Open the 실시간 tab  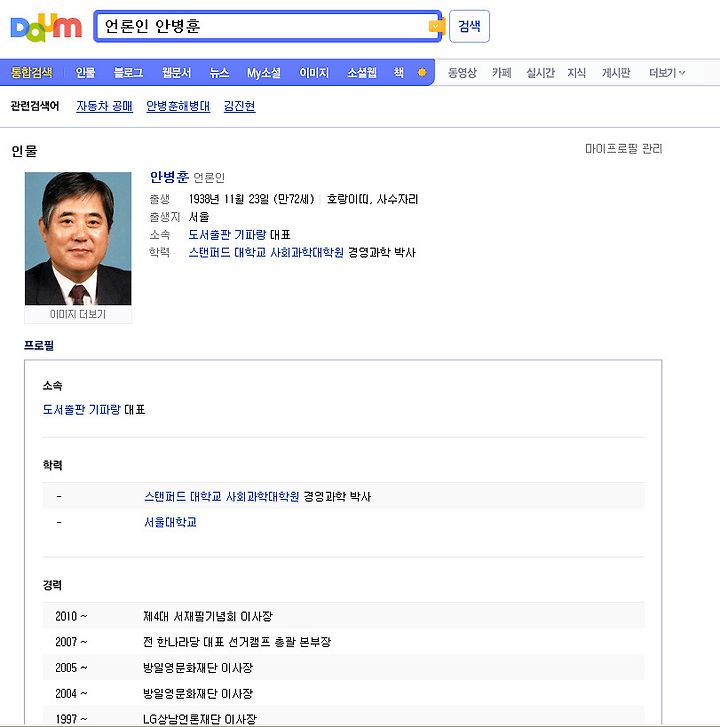coord(540,73)
